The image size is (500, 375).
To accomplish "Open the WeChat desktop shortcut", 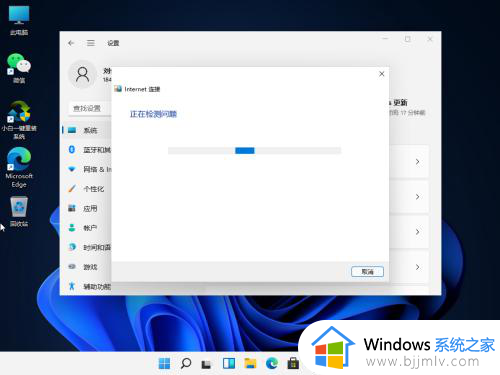I will tap(19, 68).
